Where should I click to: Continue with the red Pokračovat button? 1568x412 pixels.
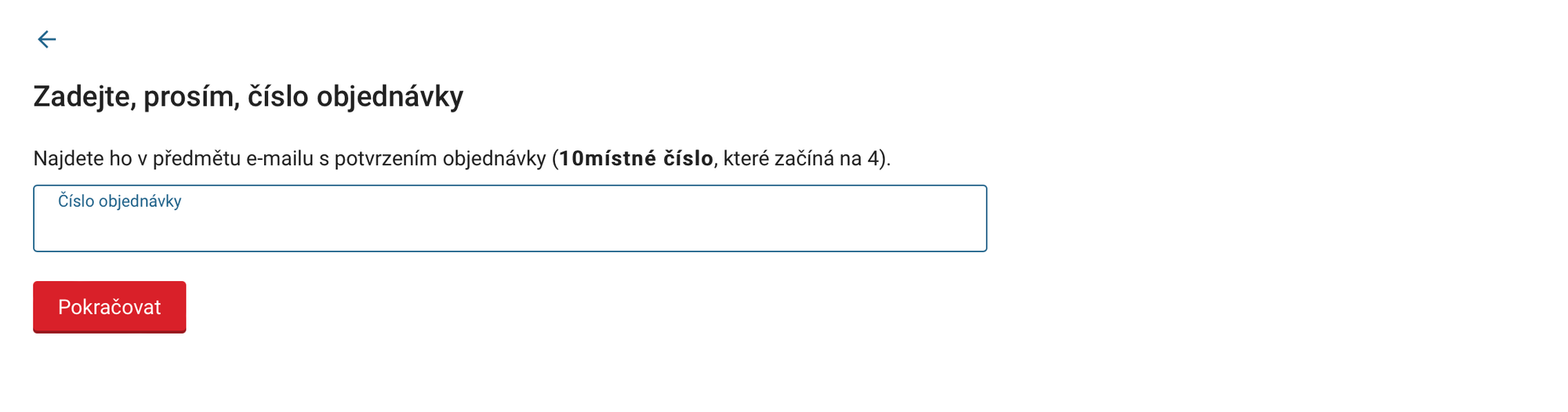[109, 307]
